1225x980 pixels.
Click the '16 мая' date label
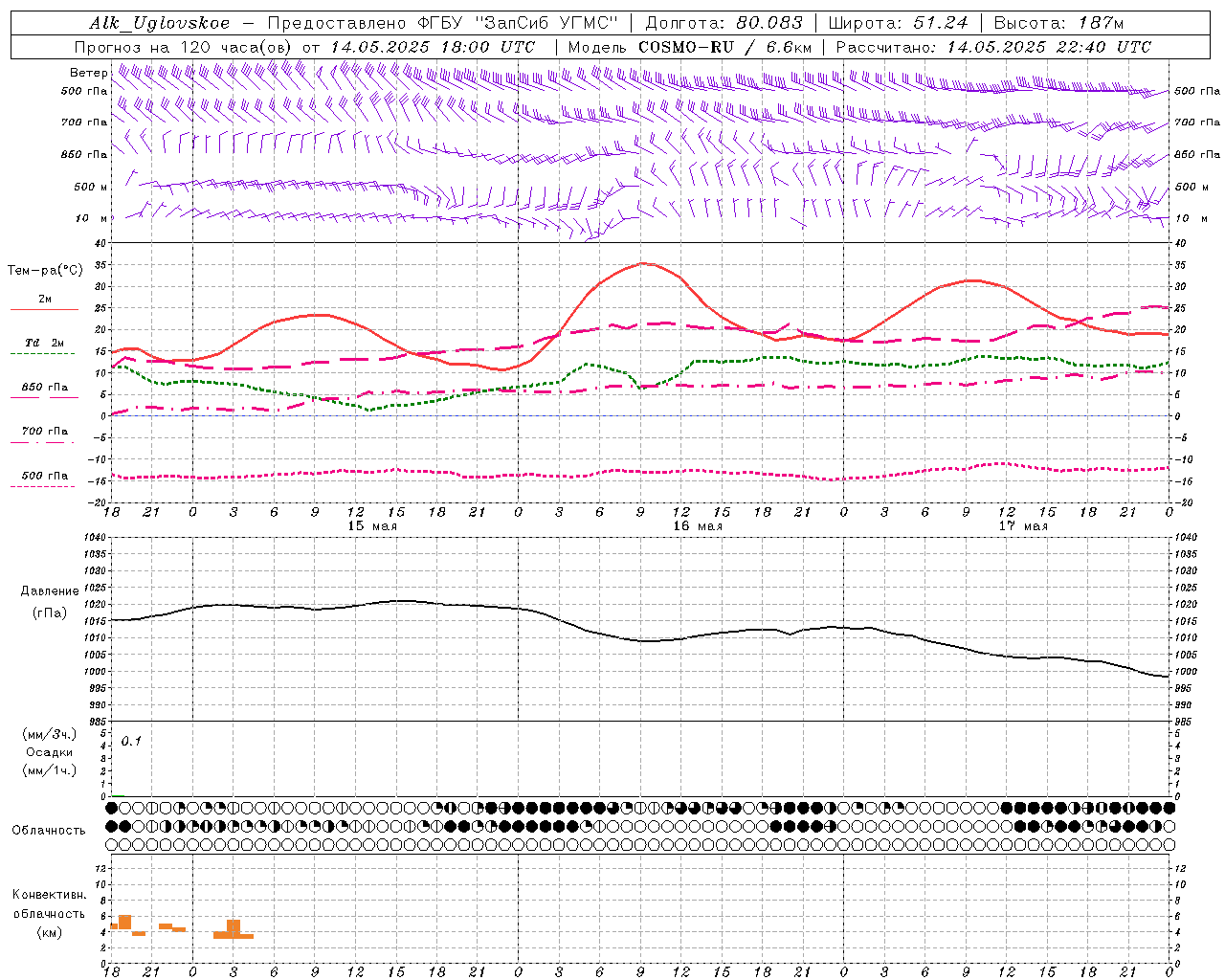697,526
